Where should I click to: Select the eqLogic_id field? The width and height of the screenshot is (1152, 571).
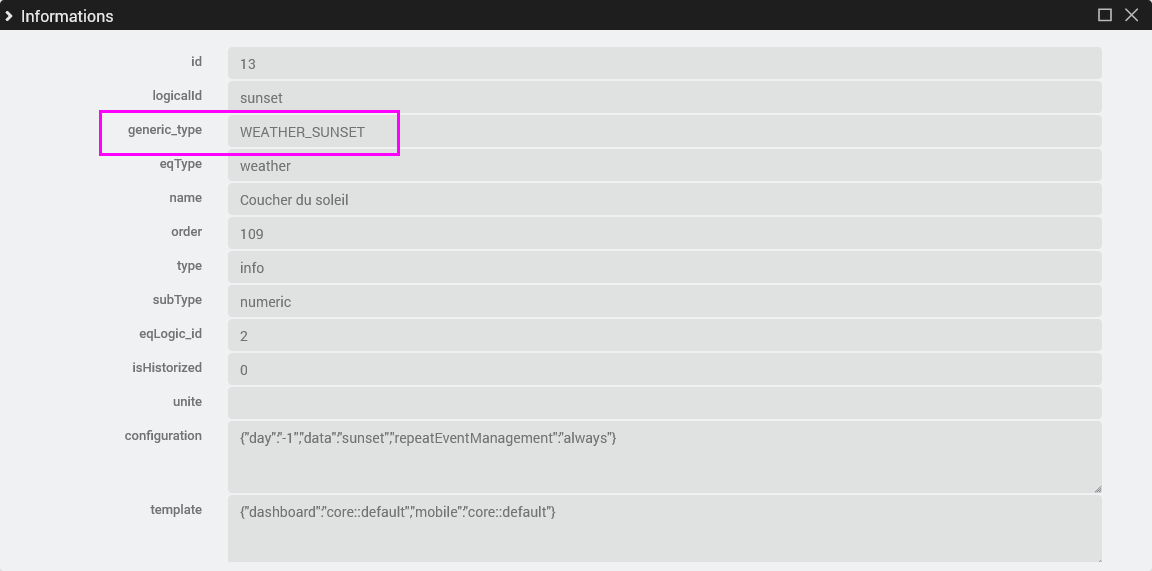pos(664,335)
